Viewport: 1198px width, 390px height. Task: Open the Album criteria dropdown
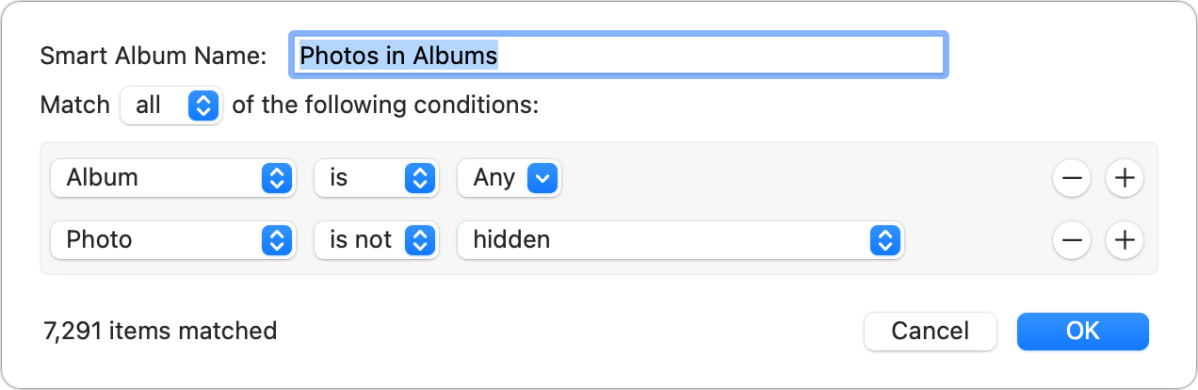[x=173, y=178]
